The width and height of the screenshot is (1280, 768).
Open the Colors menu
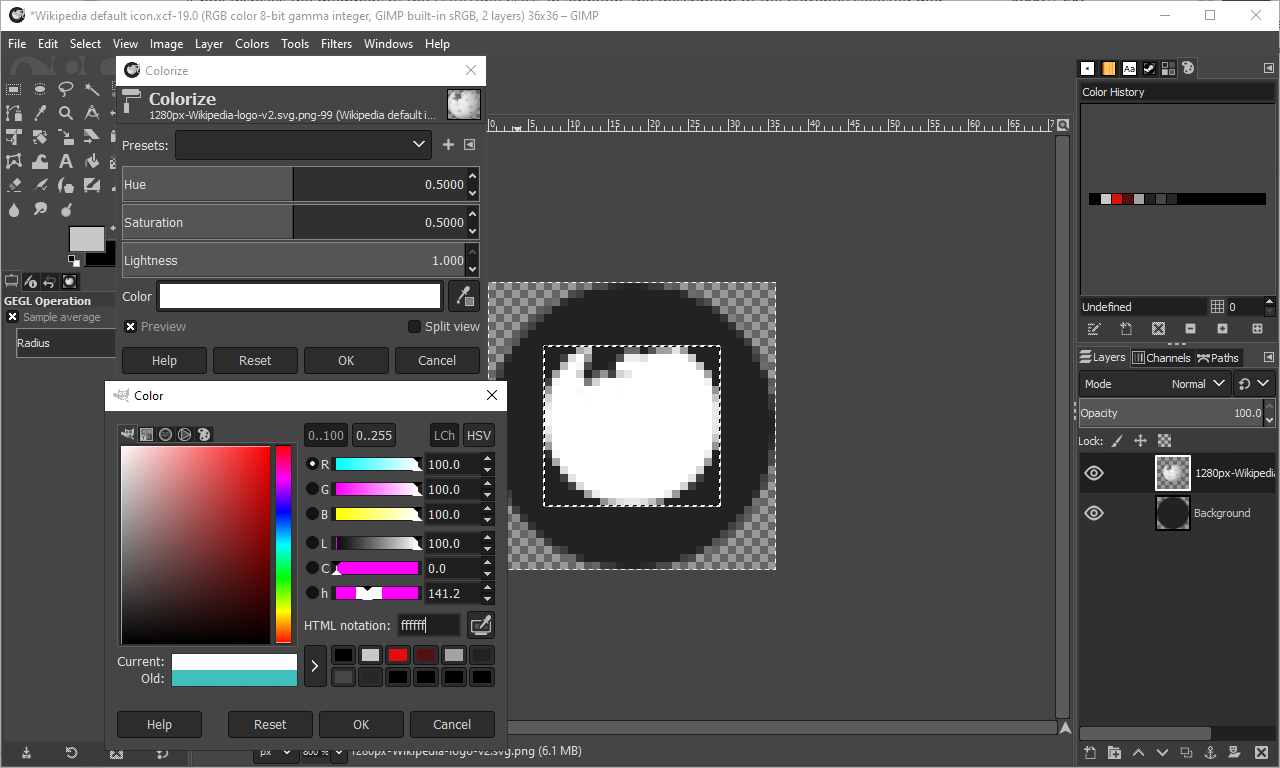pos(252,44)
